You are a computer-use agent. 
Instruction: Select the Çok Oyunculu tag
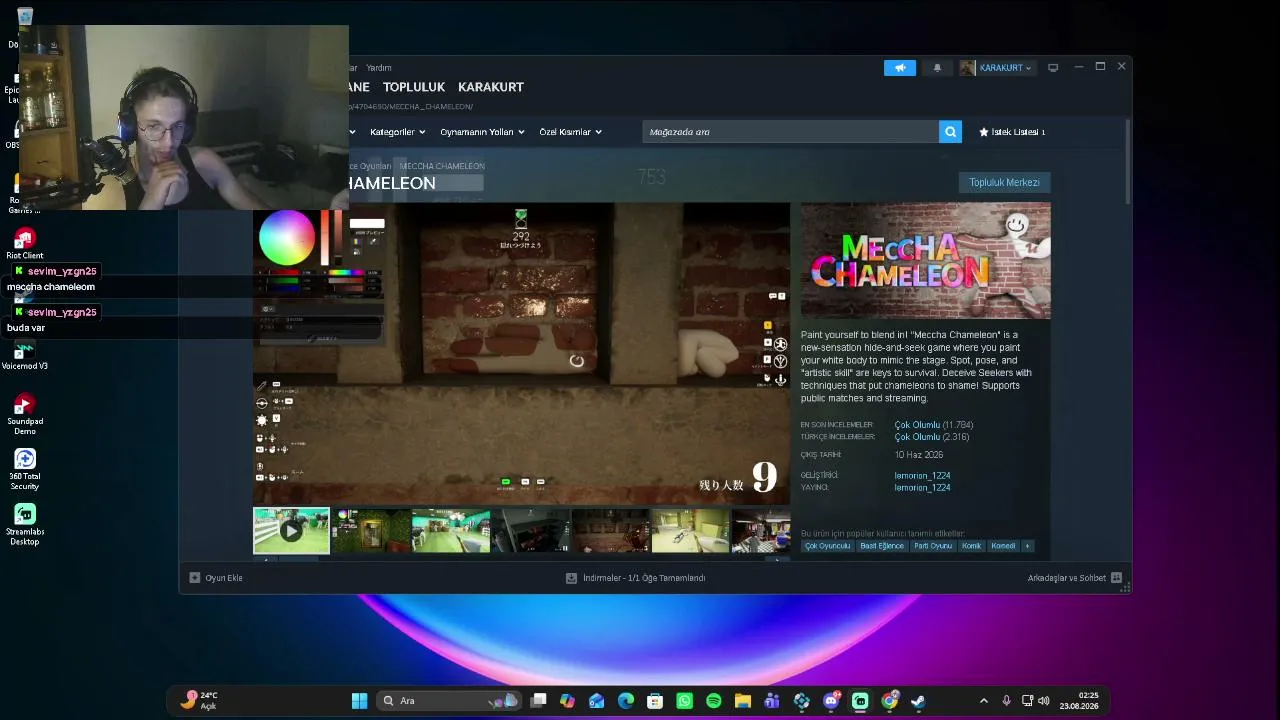coord(827,546)
